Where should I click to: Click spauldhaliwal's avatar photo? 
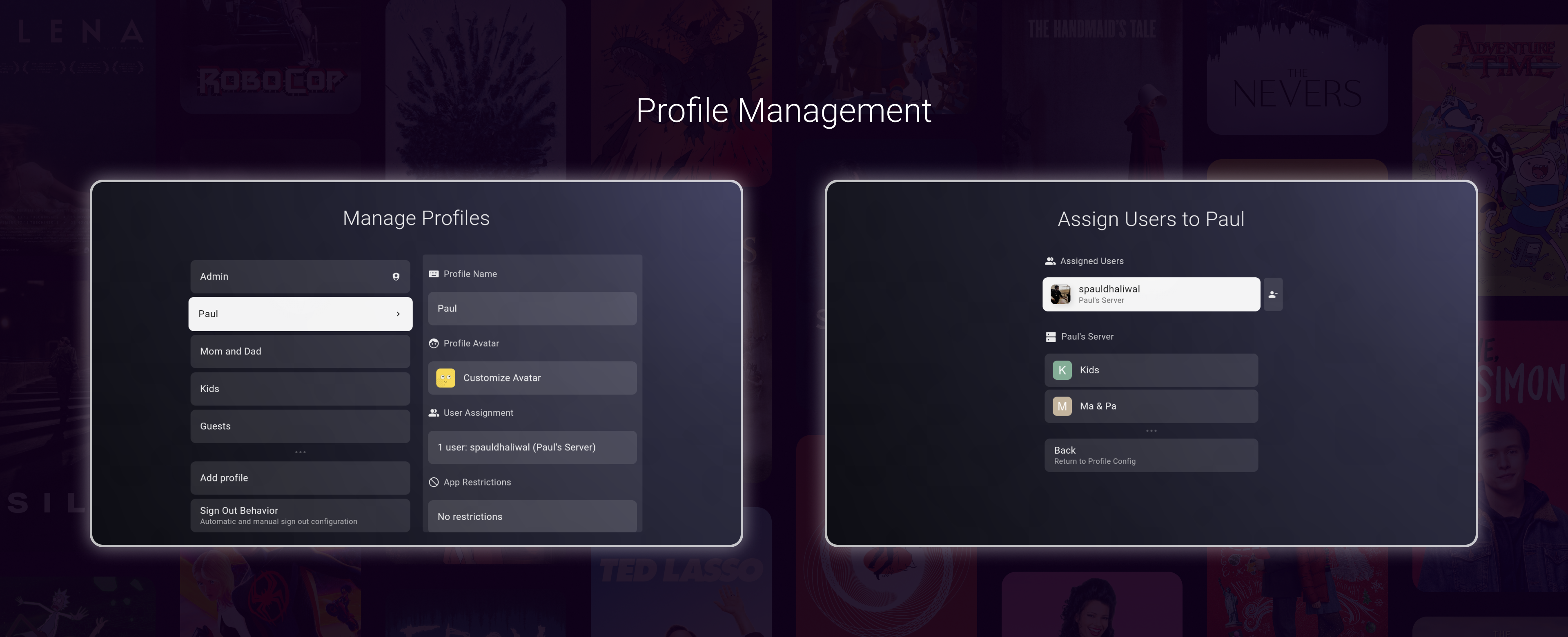coord(1060,294)
